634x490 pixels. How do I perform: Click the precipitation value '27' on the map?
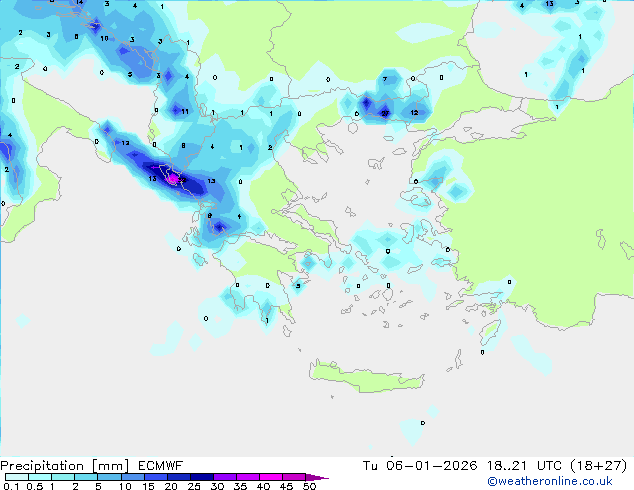tap(385, 113)
